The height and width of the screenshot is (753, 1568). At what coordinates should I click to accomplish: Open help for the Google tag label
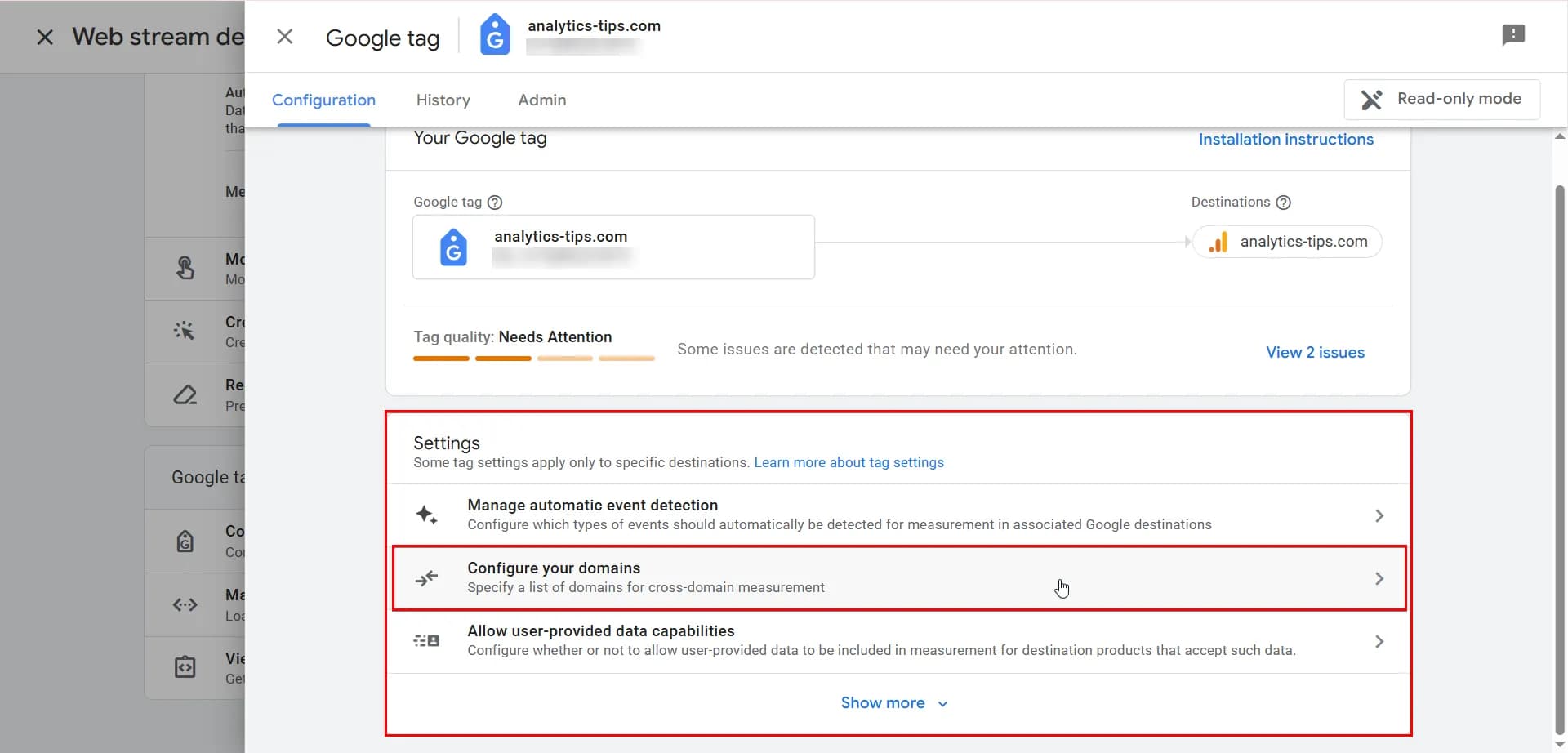click(x=496, y=202)
